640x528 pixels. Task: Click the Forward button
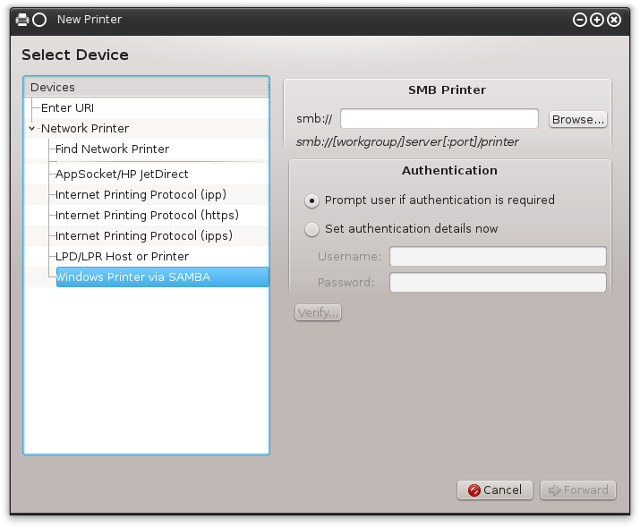coord(578,490)
